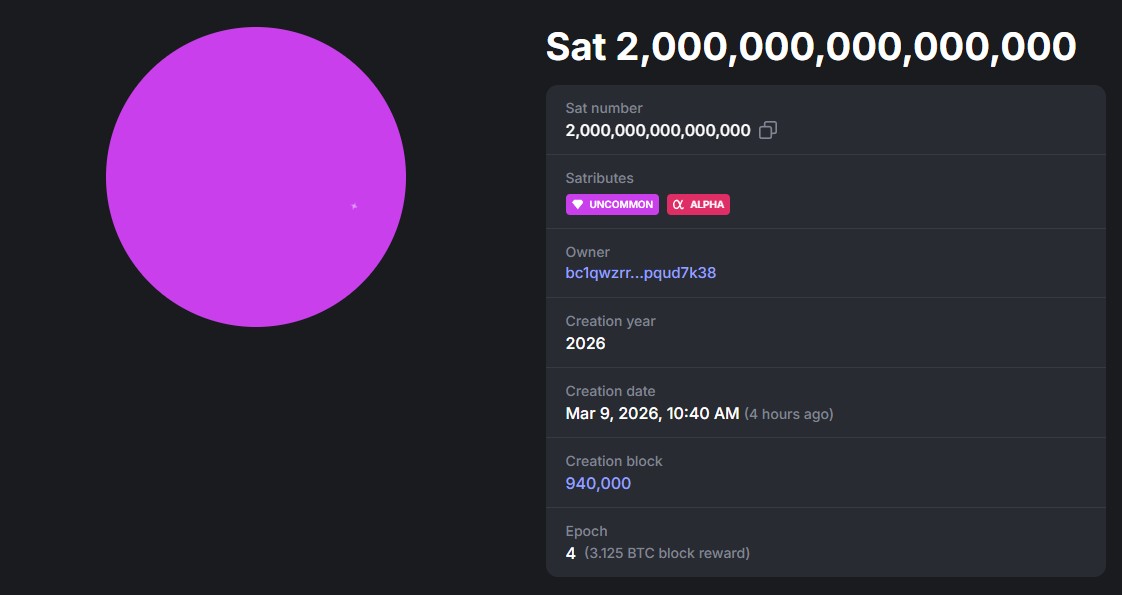Open the owner address bc1qwzrr...pqud7k38

(x=641, y=273)
